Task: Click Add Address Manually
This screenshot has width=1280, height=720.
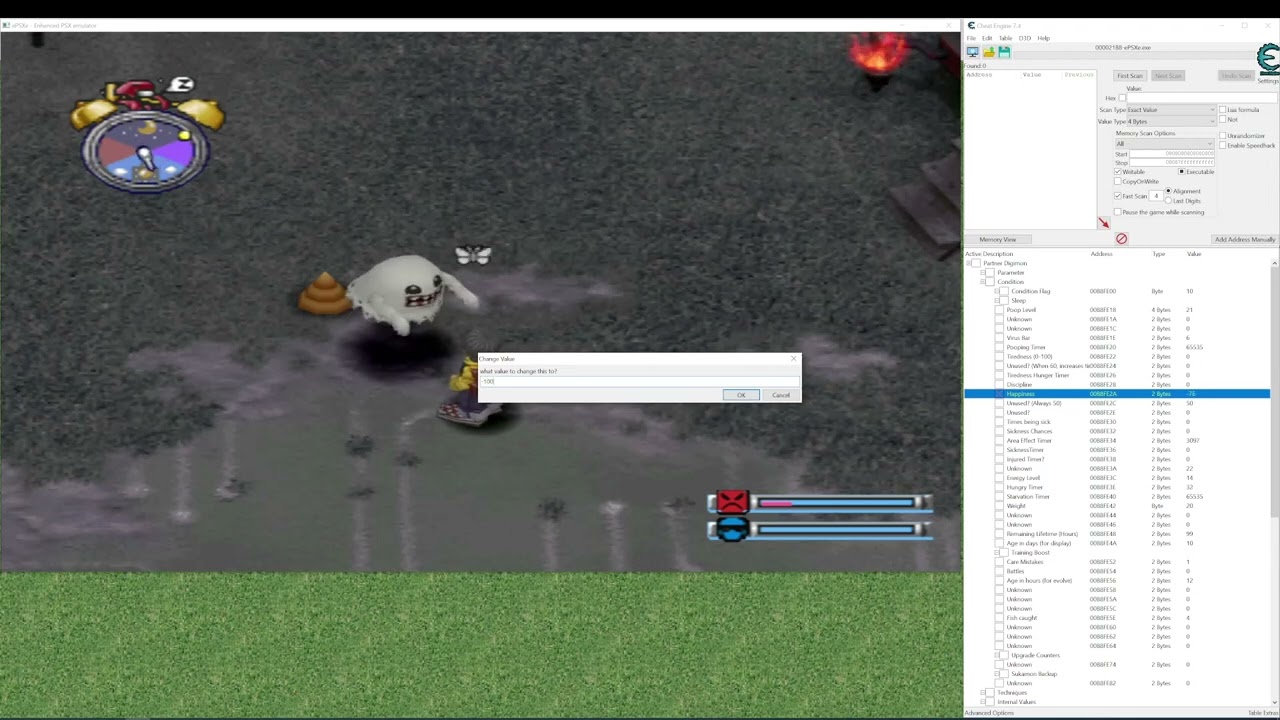Action: coord(1245,239)
